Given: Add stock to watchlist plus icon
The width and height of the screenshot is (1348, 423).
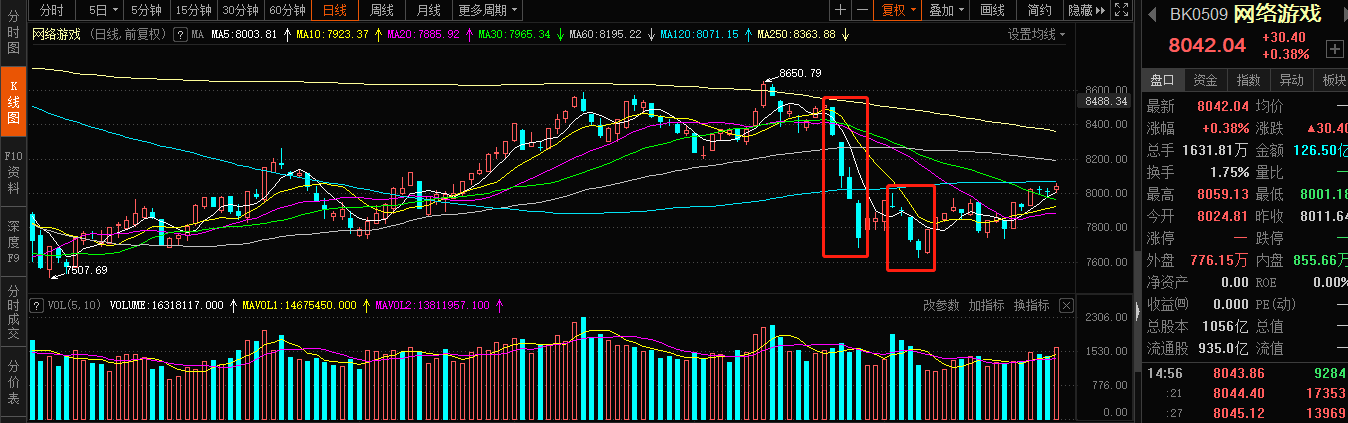Looking at the screenshot, I should tap(1334, 48).
